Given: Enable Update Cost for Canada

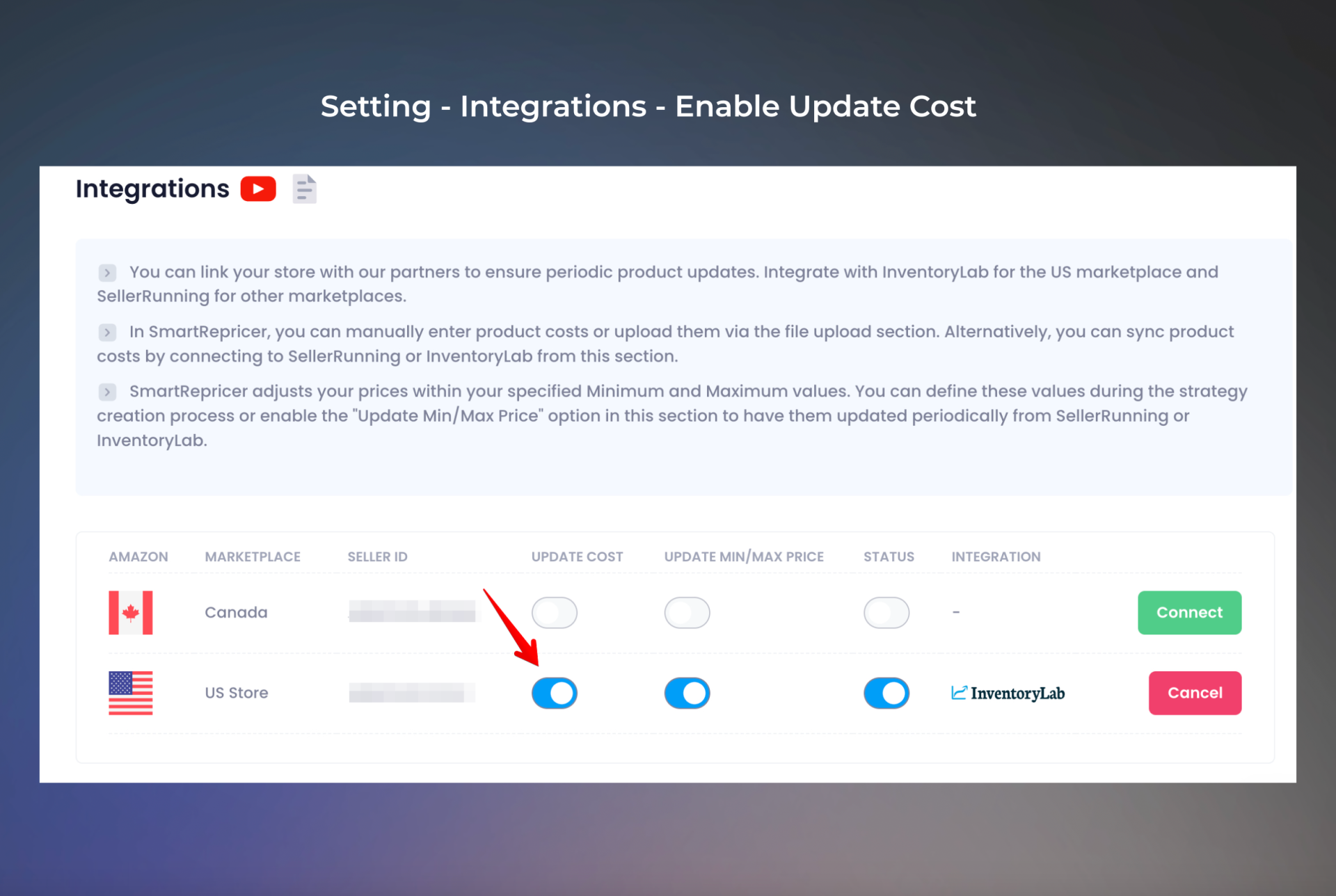Looking at the screenshot, I should (x=555, y=612).
